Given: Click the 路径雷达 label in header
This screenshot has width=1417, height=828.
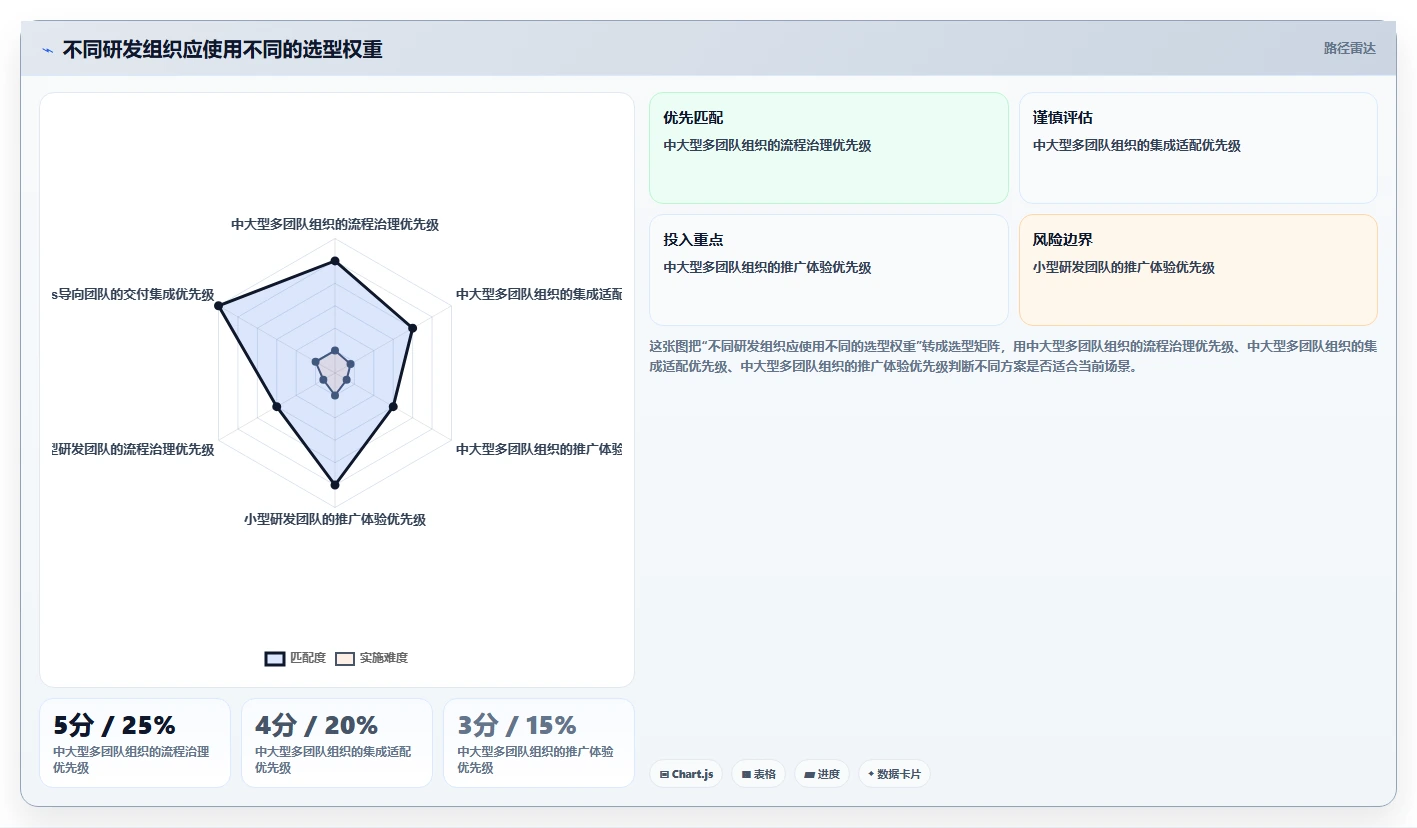Looking at the screenshot, I should click(x=1349, y=48).
